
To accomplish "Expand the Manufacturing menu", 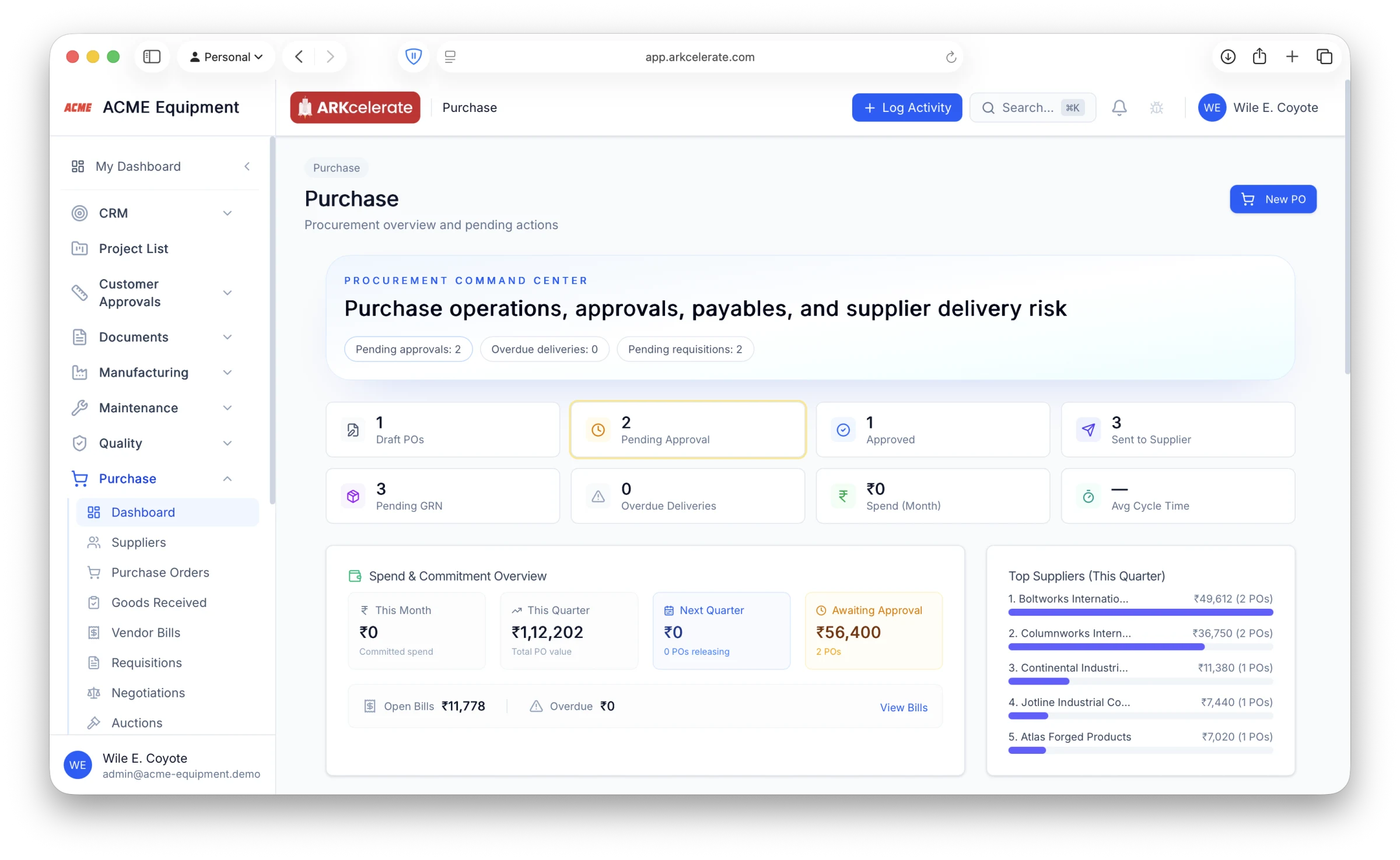I will (228, 373).
